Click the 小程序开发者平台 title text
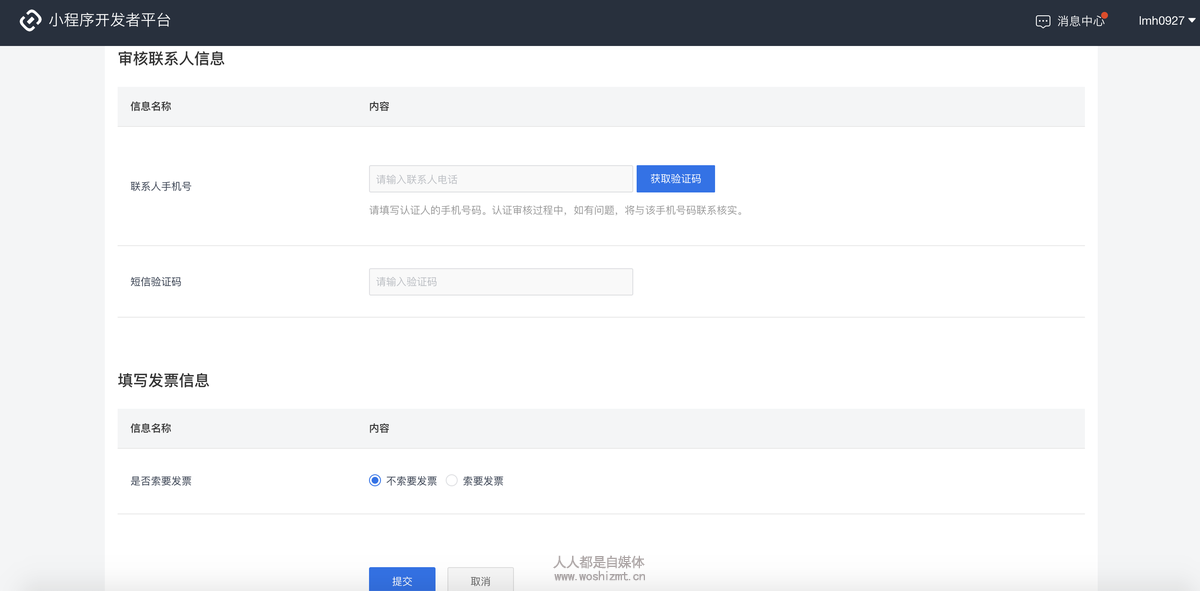 110,21
